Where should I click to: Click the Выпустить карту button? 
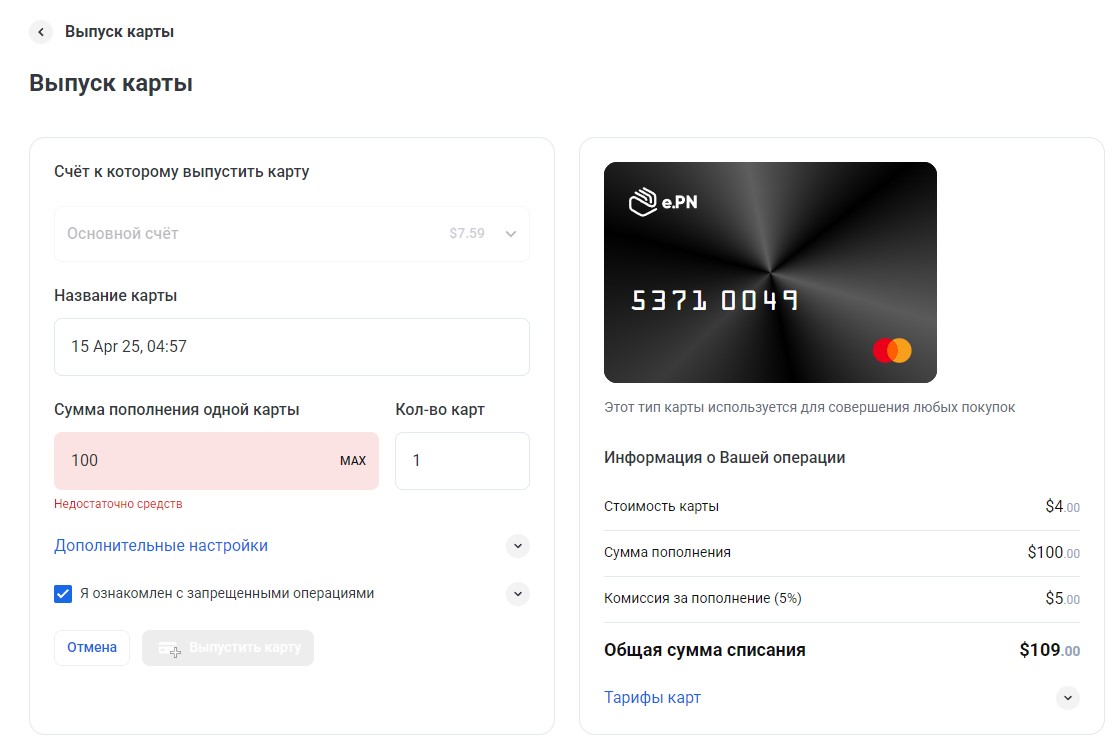click(227, 648)
